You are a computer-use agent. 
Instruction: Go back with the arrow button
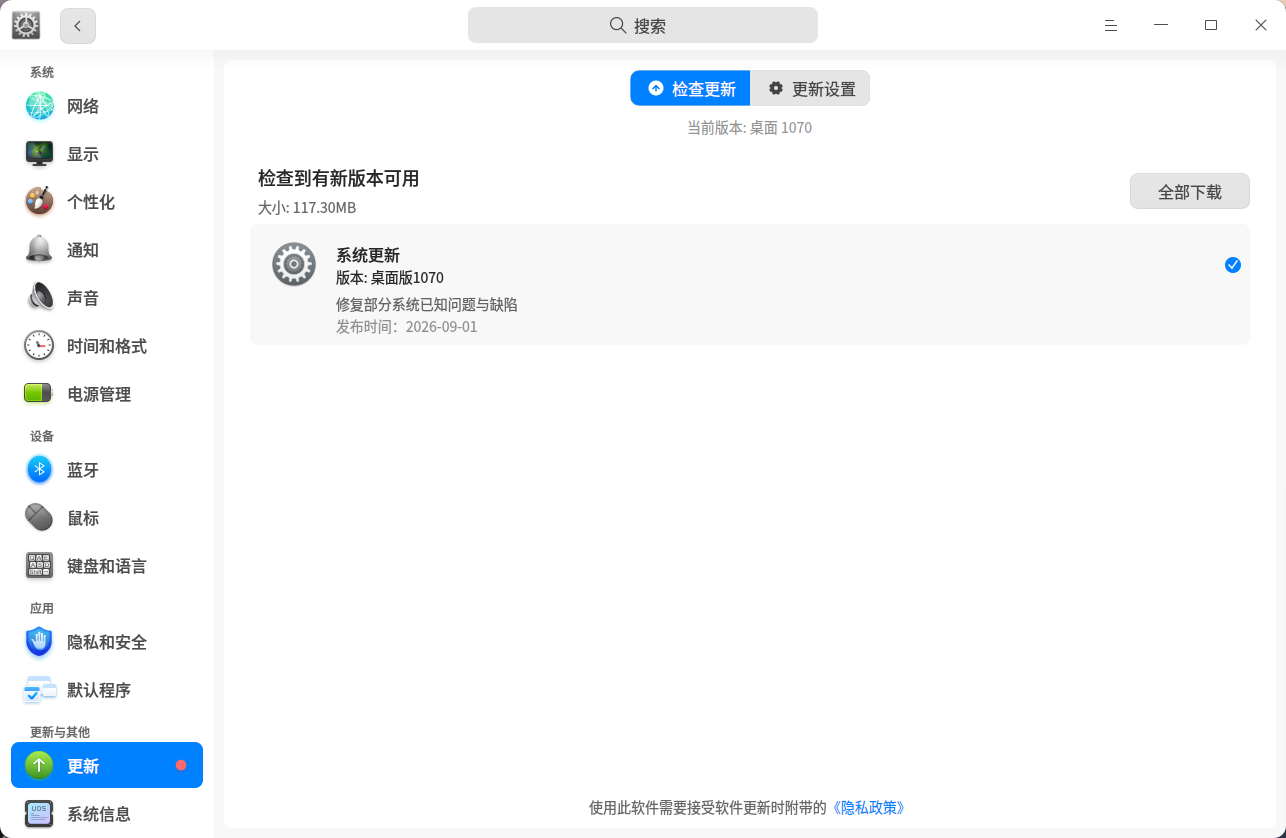coord(78,26)
